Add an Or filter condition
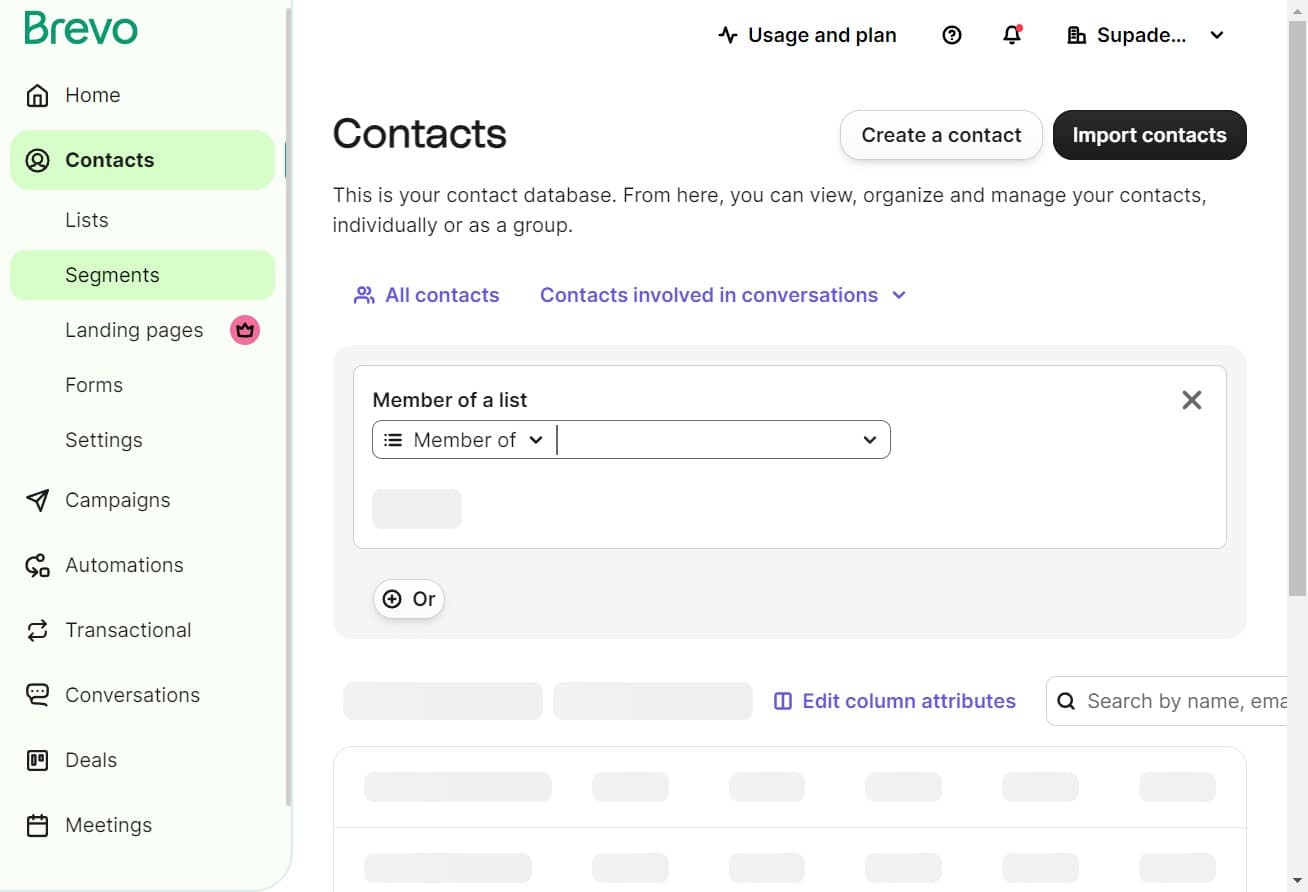The width and height of the screenshot is (1308, 892). coord(408,599)
